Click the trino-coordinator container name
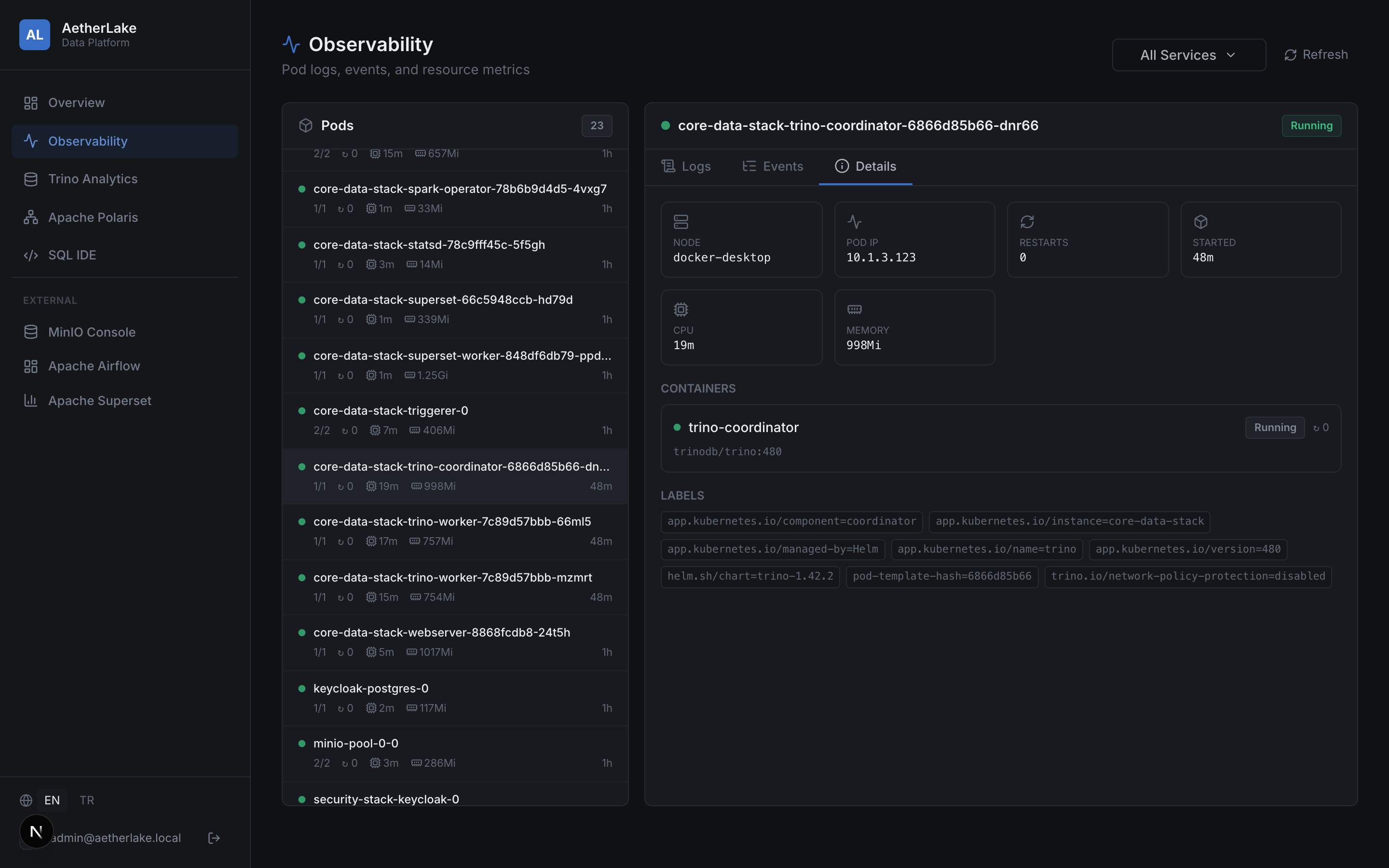The image size is (1389, 868). [743, 428]
